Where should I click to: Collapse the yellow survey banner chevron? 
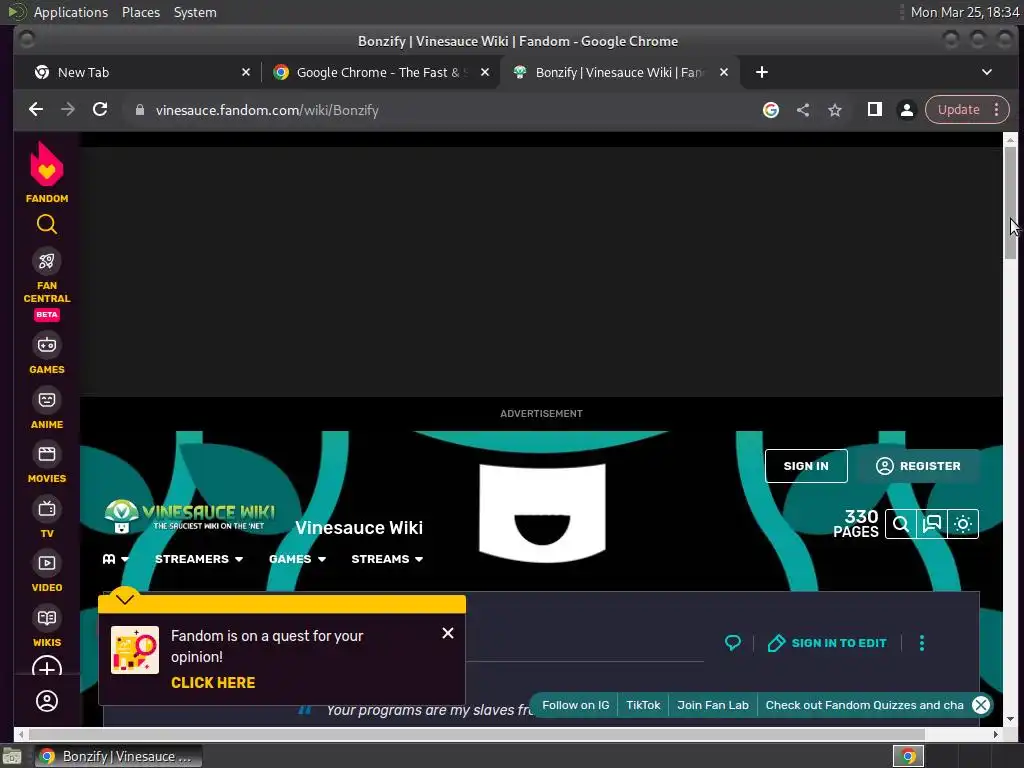[124, 598]
